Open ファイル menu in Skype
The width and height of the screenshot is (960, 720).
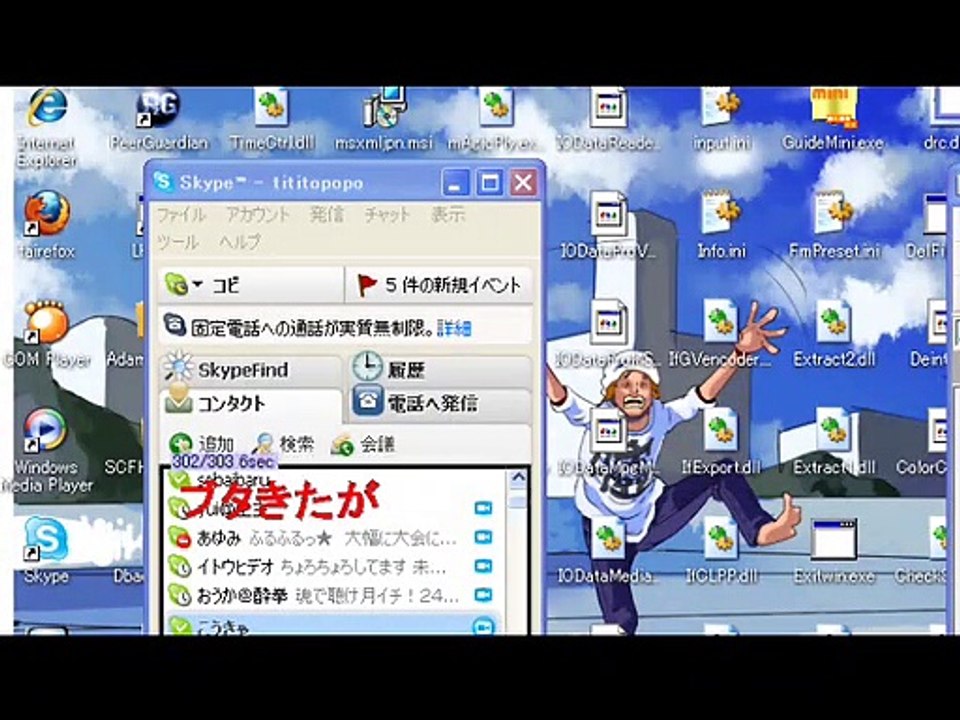(181, 214)
